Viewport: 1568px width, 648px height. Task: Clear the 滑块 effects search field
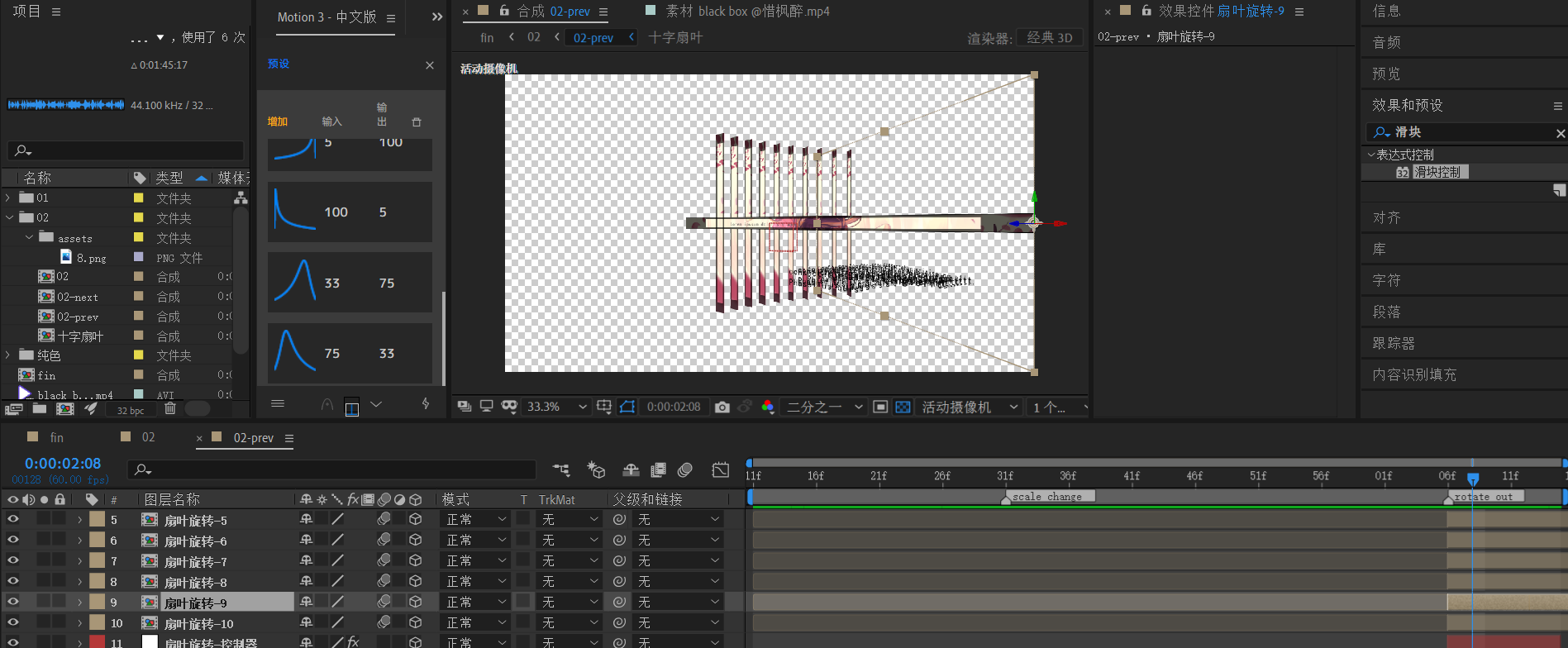point(1560,133)
